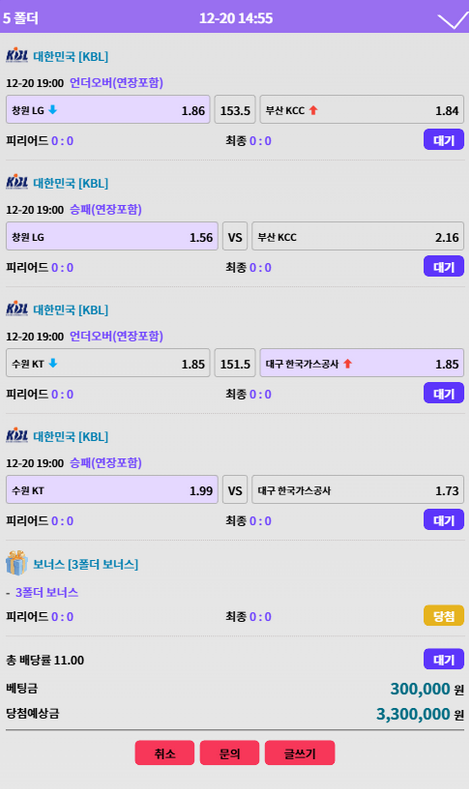Click the 취소 cancel button
The width and height of the screenshot is (469, 789).
point(164,753)
